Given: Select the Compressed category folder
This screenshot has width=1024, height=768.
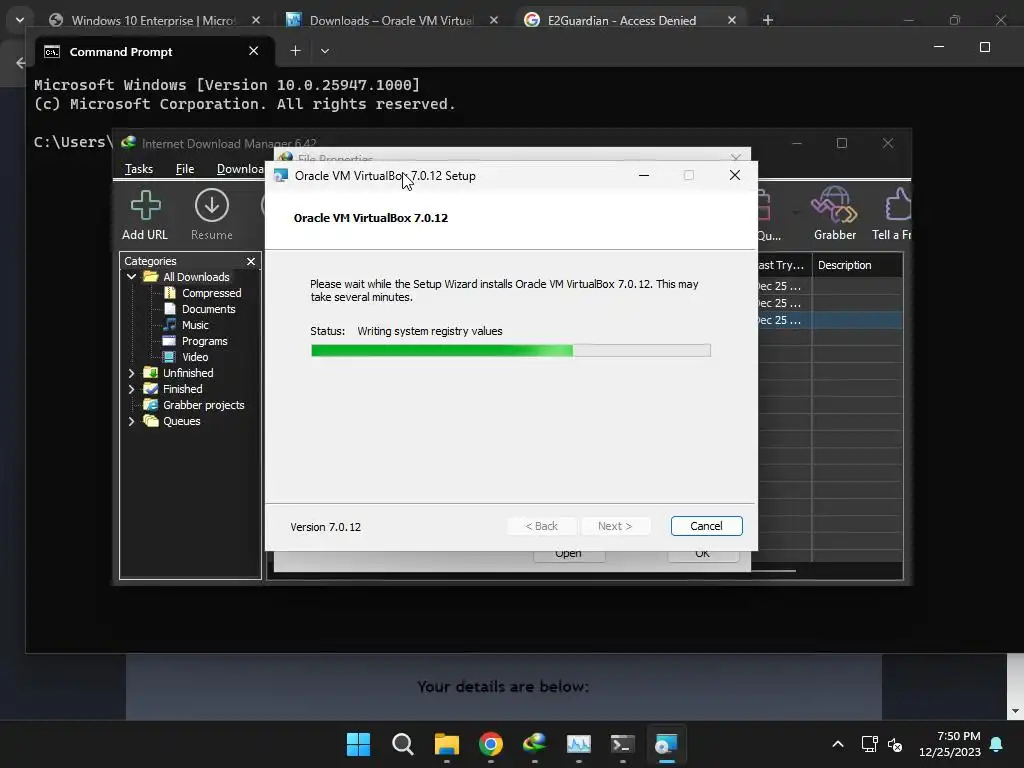Looking at the screenshot, I should (x=211, y=293).
